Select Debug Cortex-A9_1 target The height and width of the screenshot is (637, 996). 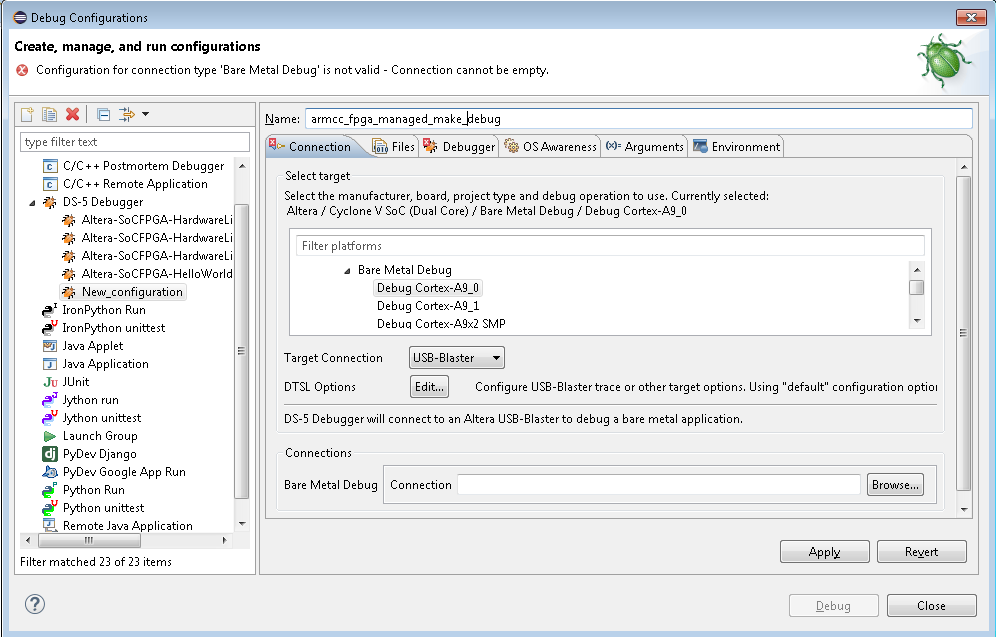coord(427,305)
